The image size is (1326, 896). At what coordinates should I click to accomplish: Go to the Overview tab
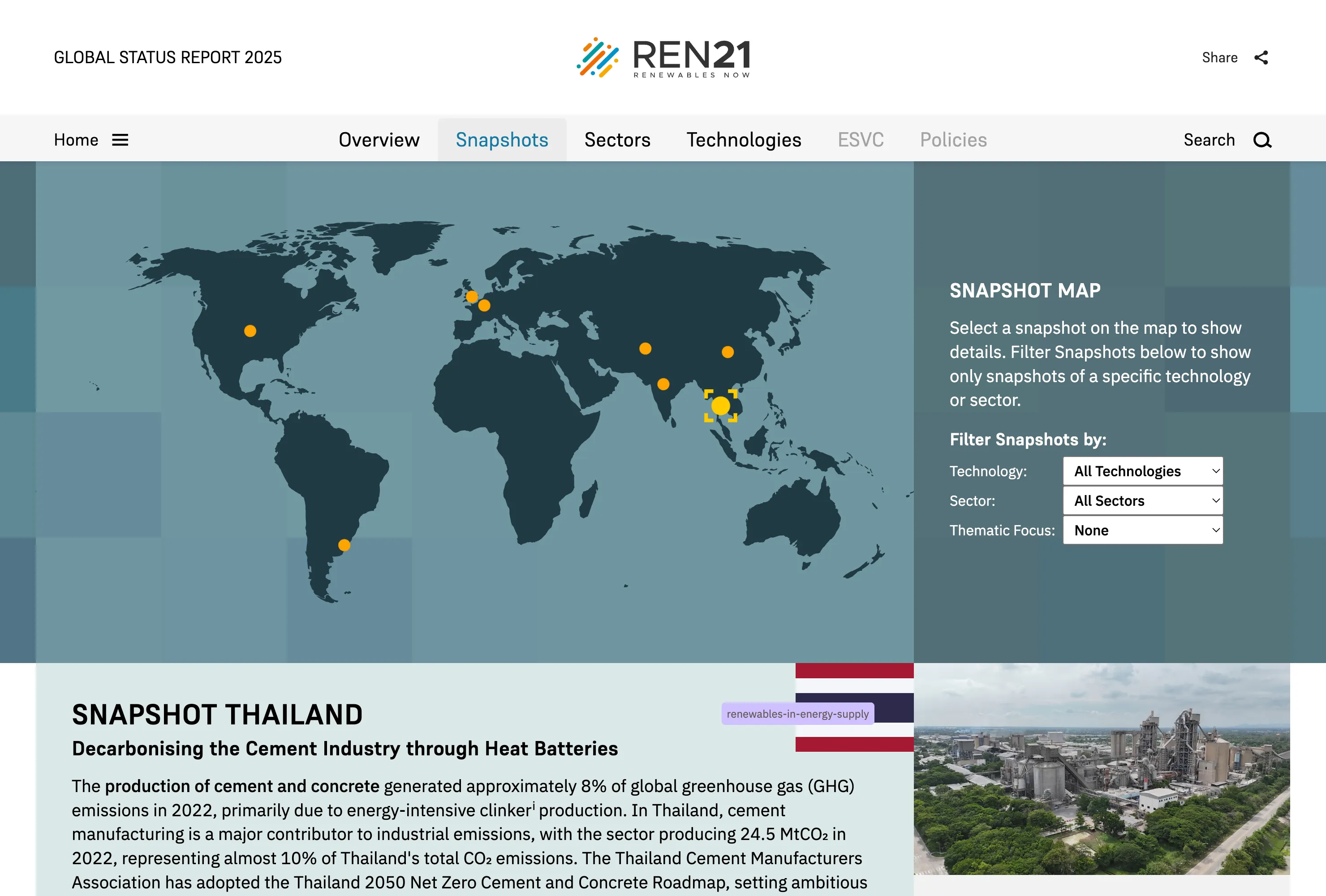(379, 140)
